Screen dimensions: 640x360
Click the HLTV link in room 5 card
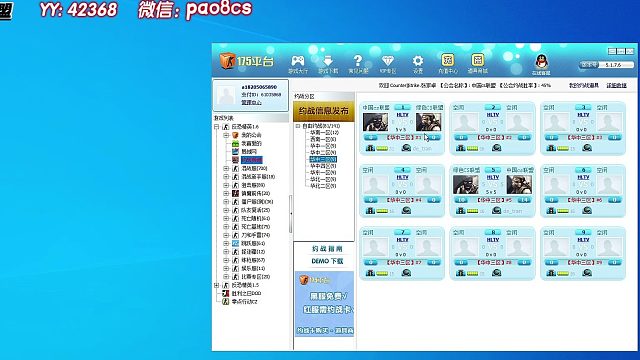[x=493, y=178]
